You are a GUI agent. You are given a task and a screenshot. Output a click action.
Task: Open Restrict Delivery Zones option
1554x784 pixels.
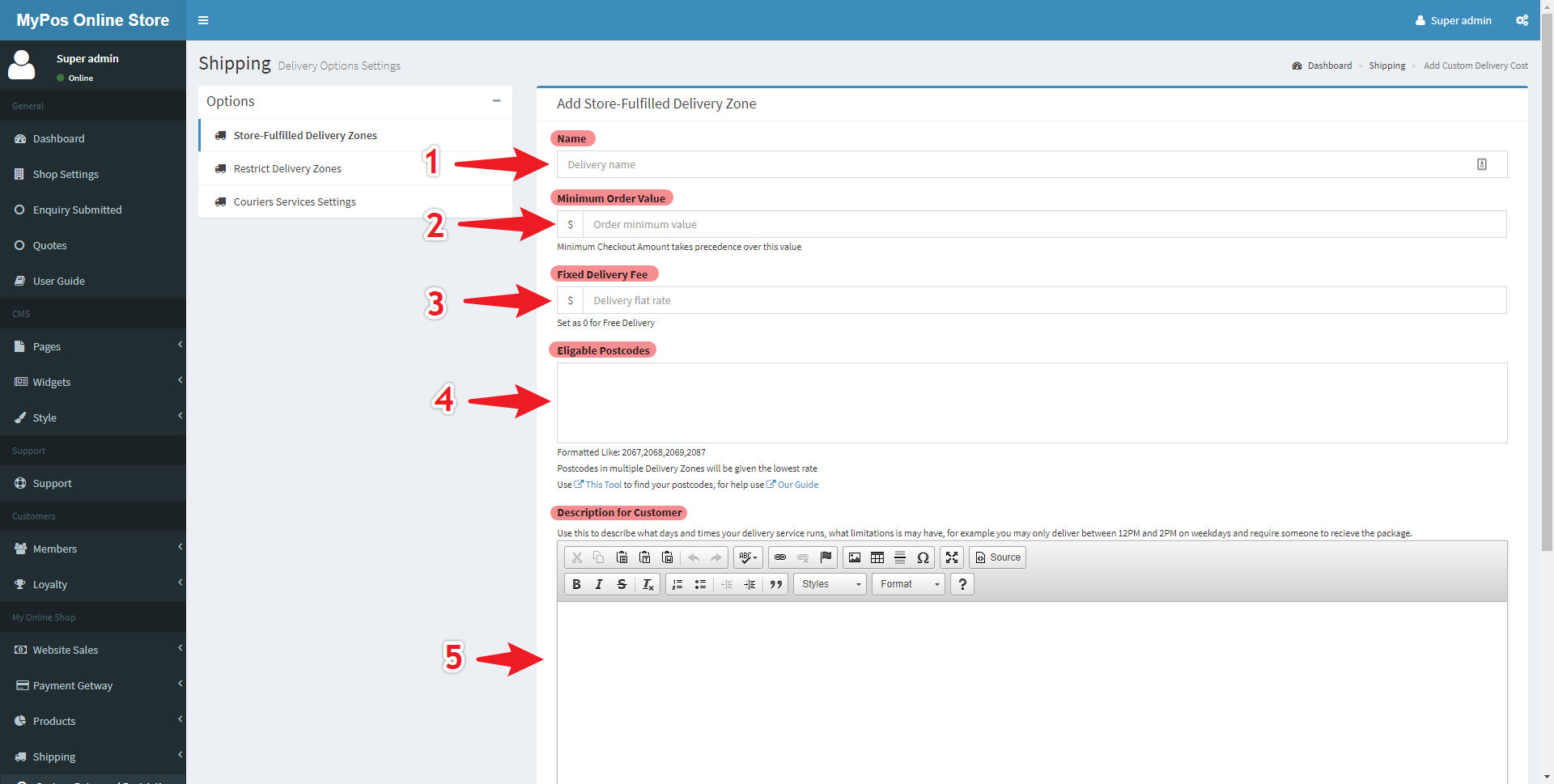point(287,168)
